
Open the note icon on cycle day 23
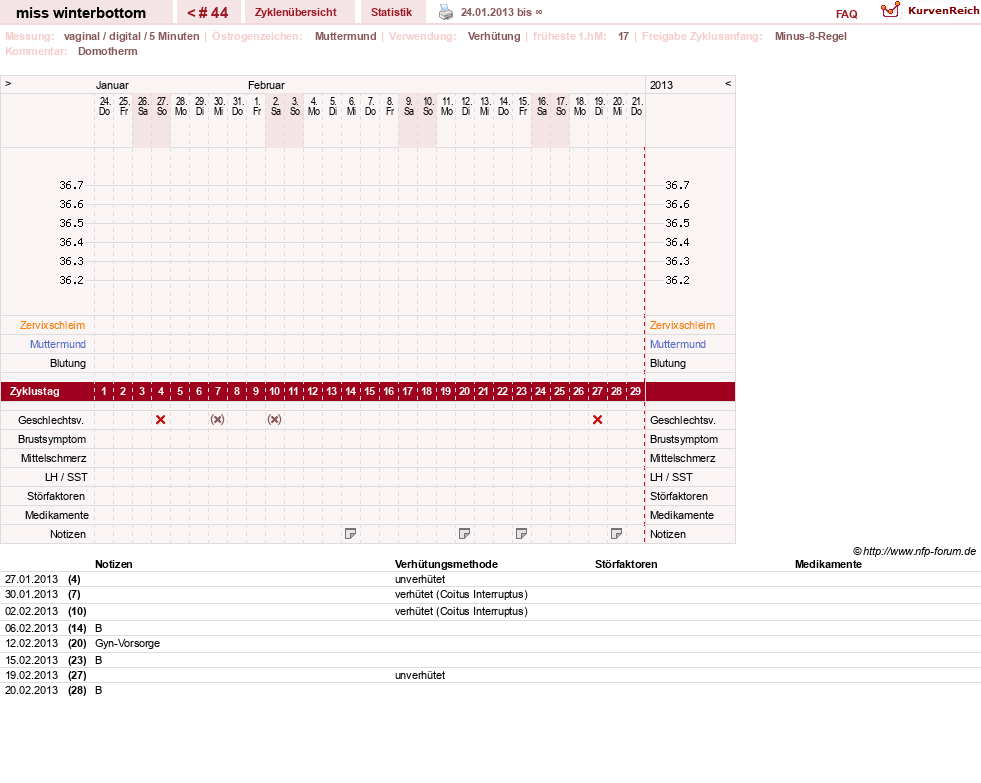point(521,533)
